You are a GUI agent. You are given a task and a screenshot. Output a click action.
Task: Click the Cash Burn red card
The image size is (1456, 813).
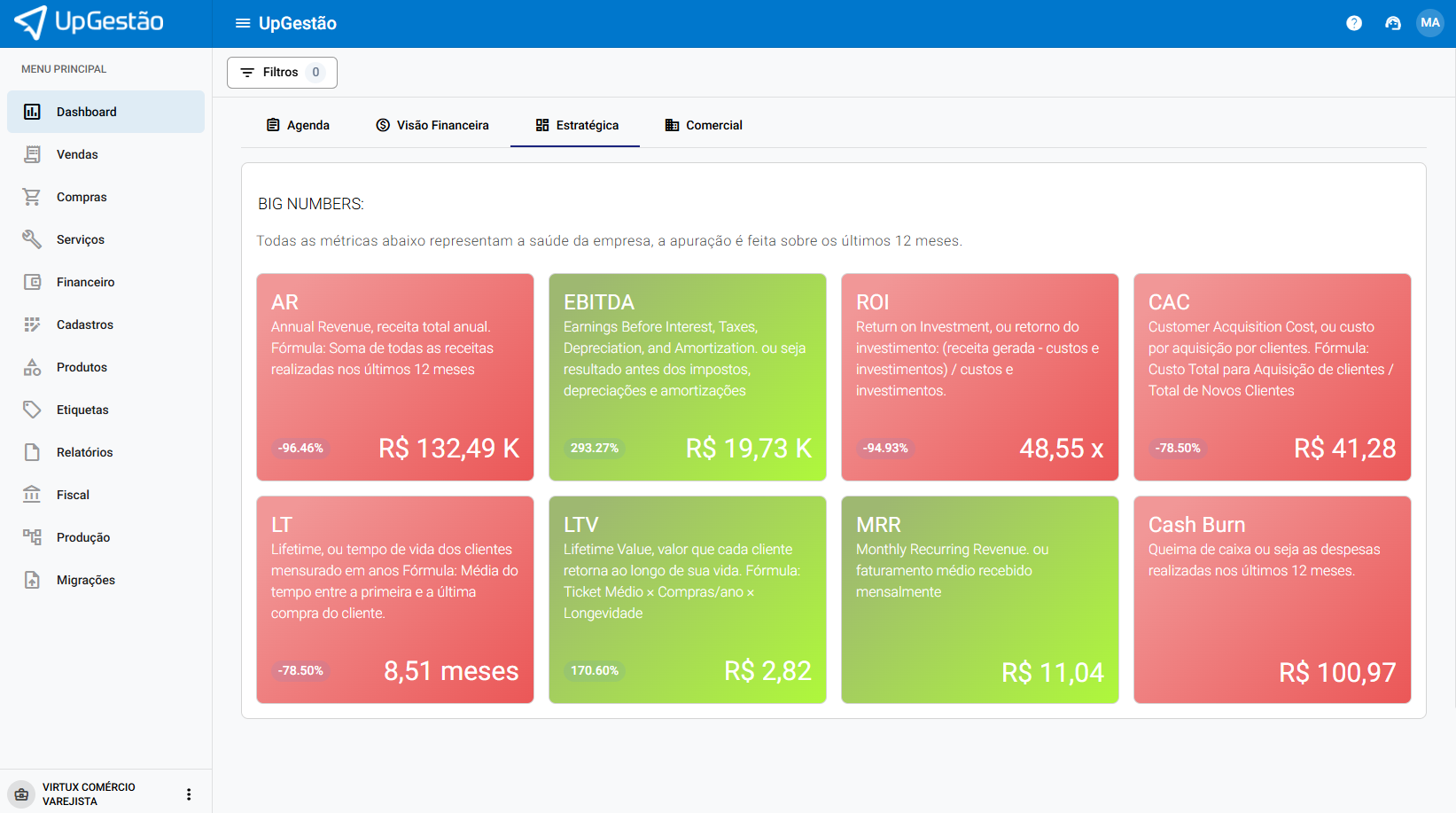[1272, 599]
